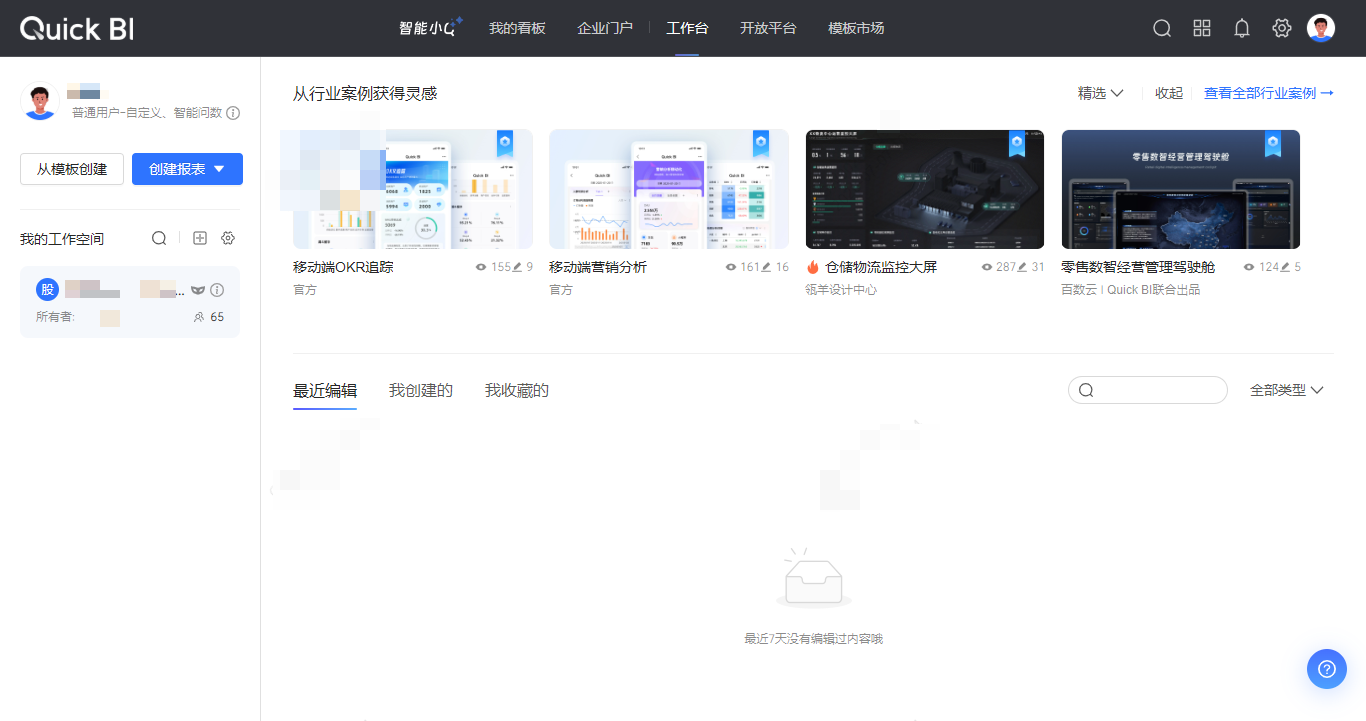Viewport: 1366px width, 721px height.
Task: Search workspaces using magnifier icon beside 我的工作空间
Action: [x=159, y=238]
